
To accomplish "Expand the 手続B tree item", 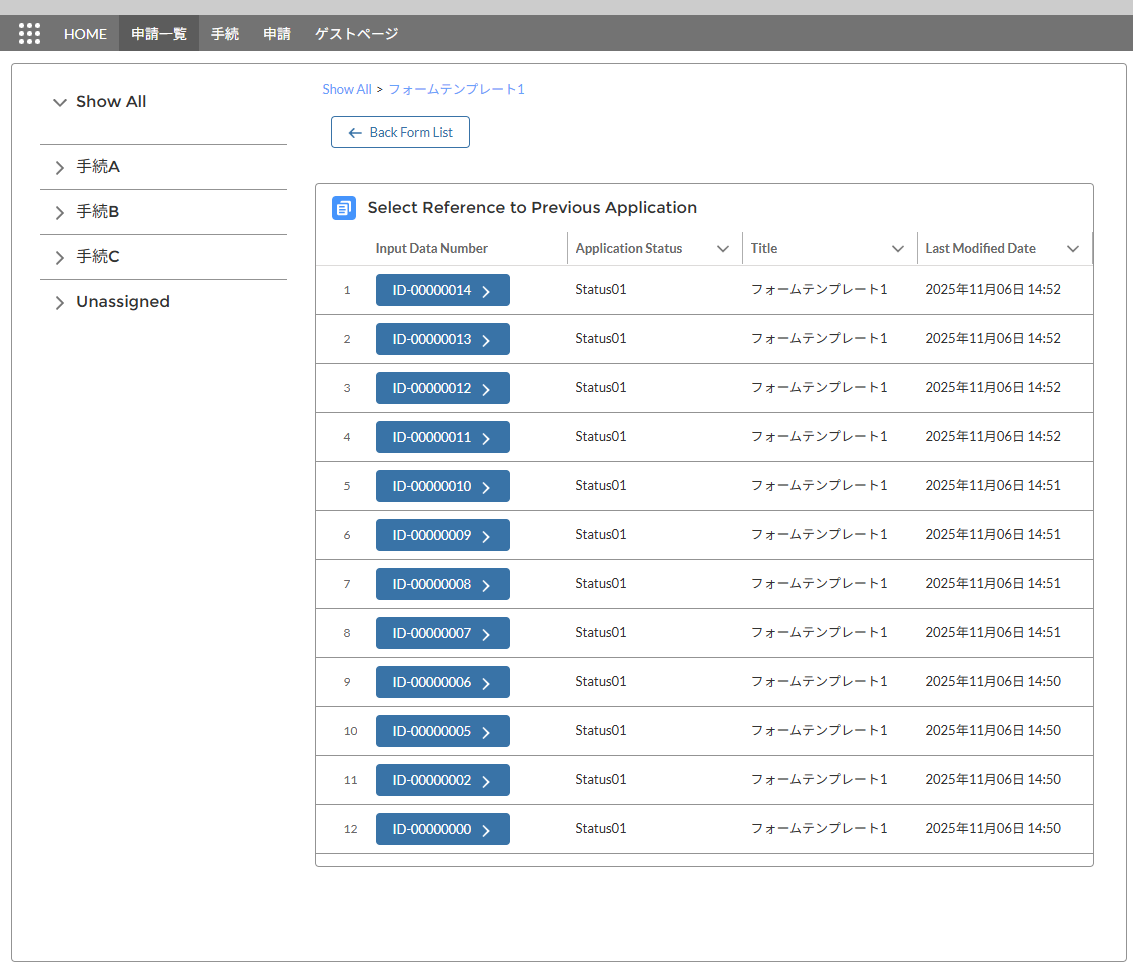I will click(60, 213).
